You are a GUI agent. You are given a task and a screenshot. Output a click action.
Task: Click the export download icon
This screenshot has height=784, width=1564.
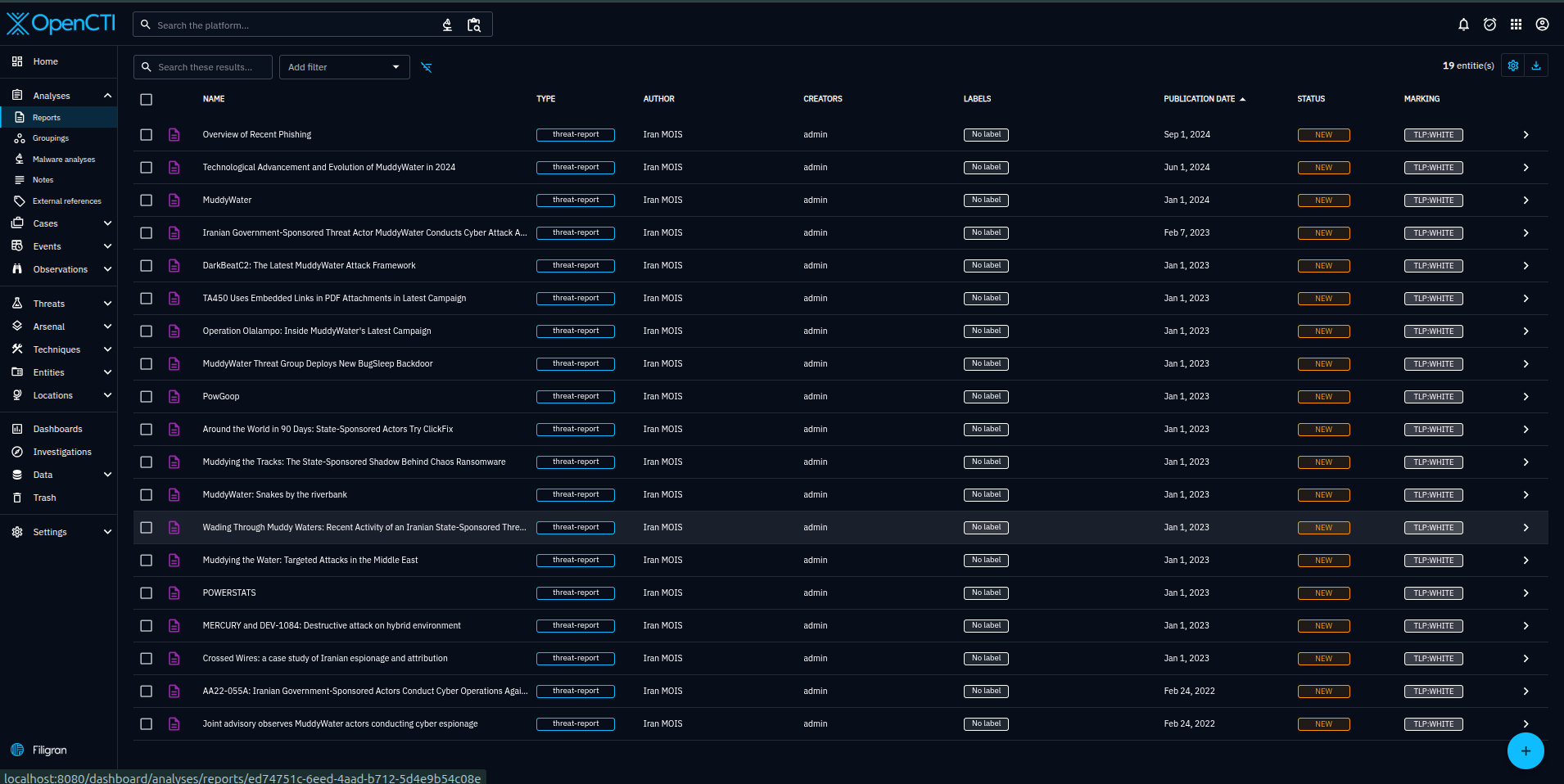point(1536,65)
